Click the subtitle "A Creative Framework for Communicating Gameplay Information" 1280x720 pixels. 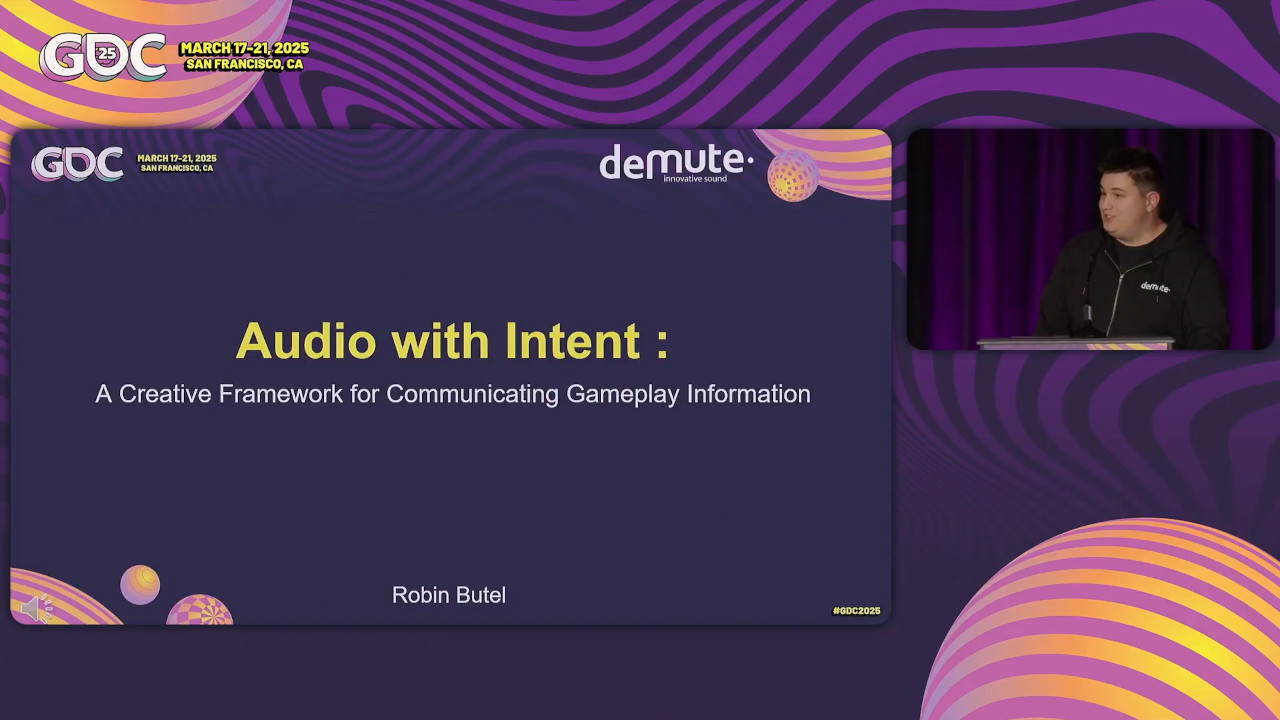[453, 394]
